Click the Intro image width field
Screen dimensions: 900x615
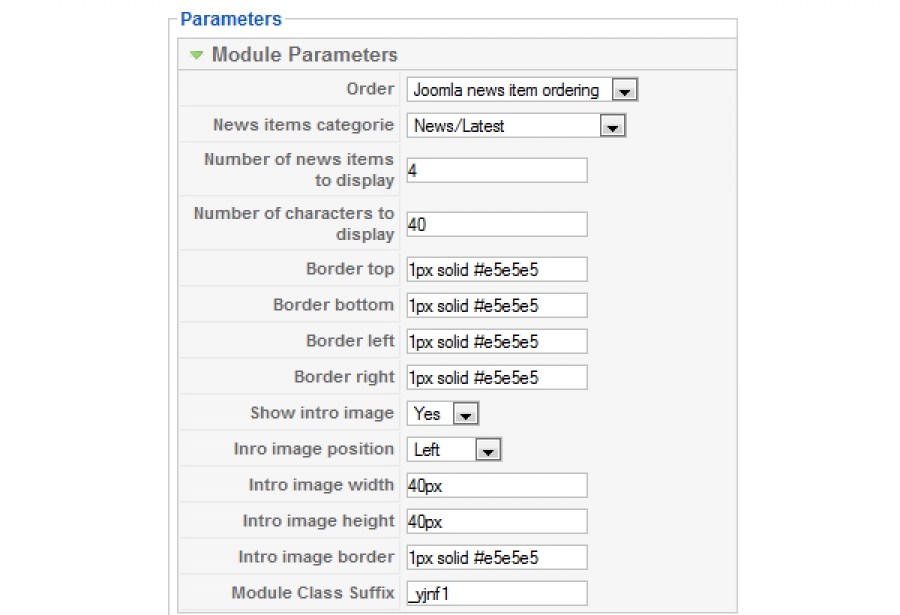click(496, 486)
